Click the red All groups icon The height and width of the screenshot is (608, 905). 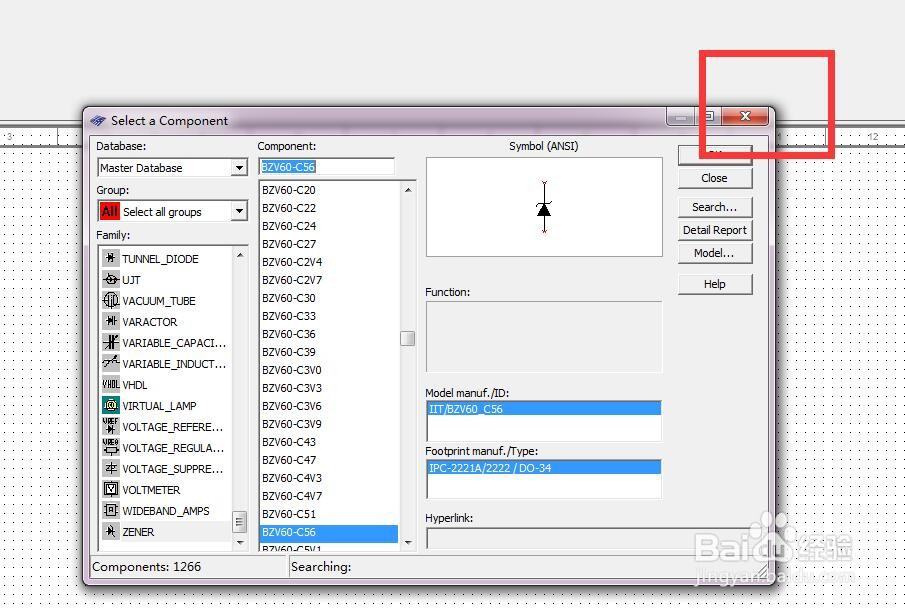[x=110, y=211]
